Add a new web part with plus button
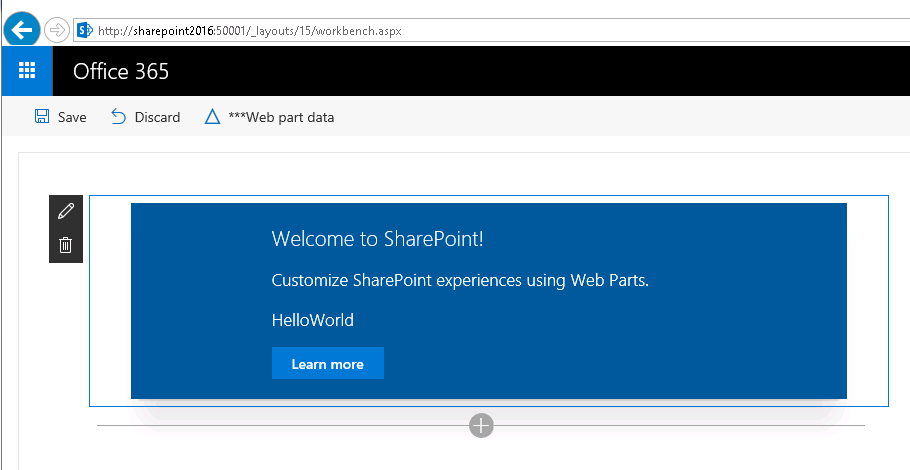This screenshot has height=470, width=910. click(x=481, y=425)
